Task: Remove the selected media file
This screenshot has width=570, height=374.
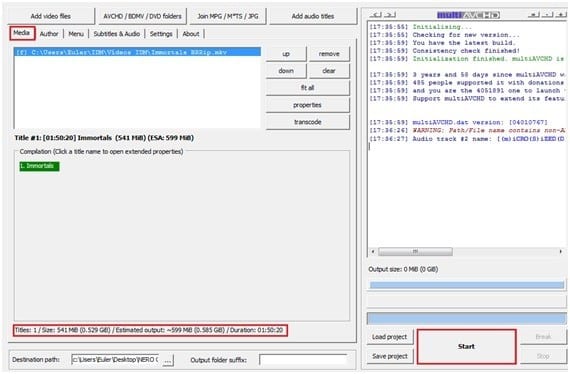Action: coord(329,54)
